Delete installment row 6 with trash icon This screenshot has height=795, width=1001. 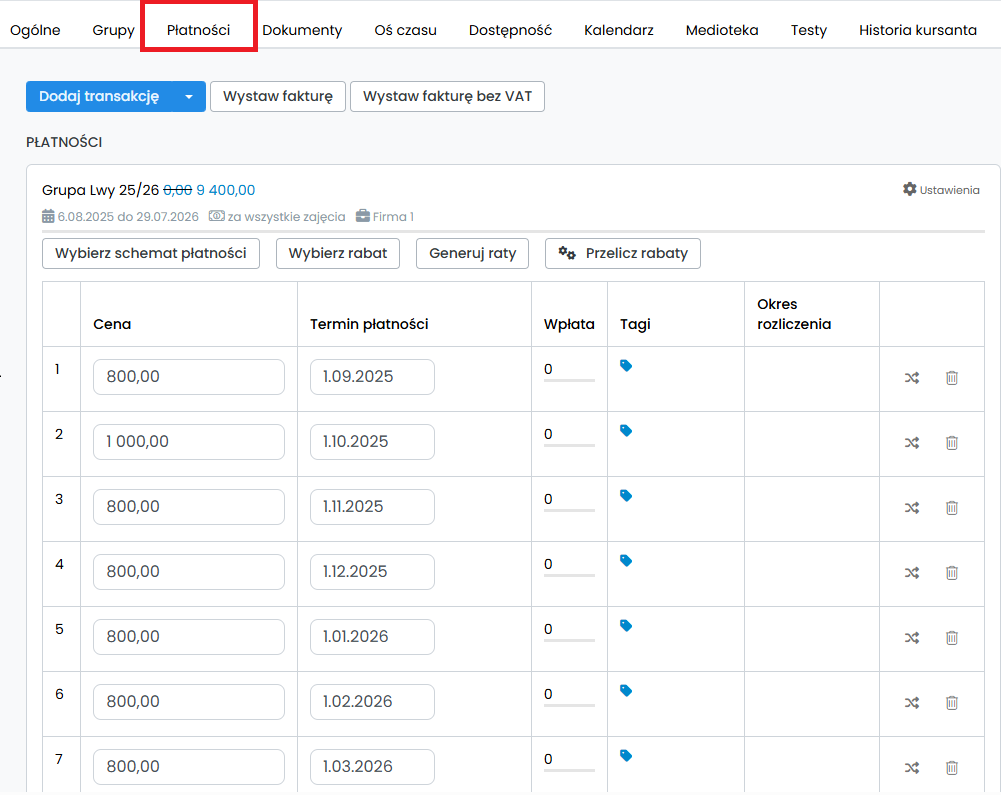tap(952, 702)
